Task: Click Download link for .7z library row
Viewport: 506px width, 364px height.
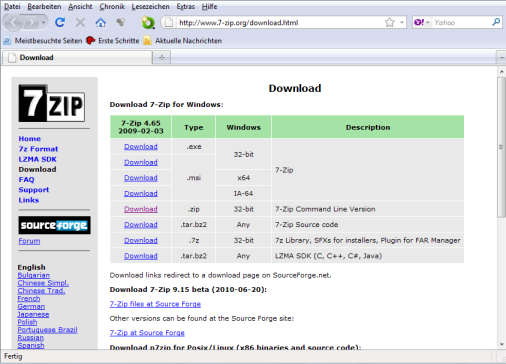Action: (141, 241)
